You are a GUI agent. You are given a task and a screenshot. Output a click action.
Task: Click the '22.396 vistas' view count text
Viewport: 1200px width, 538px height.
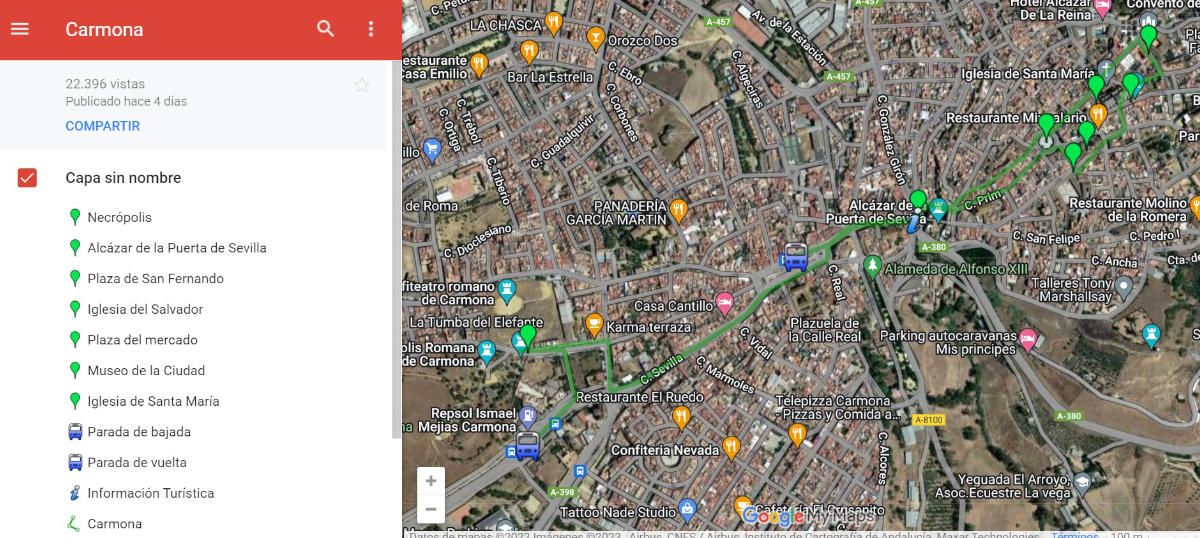(x=105, y=84)
